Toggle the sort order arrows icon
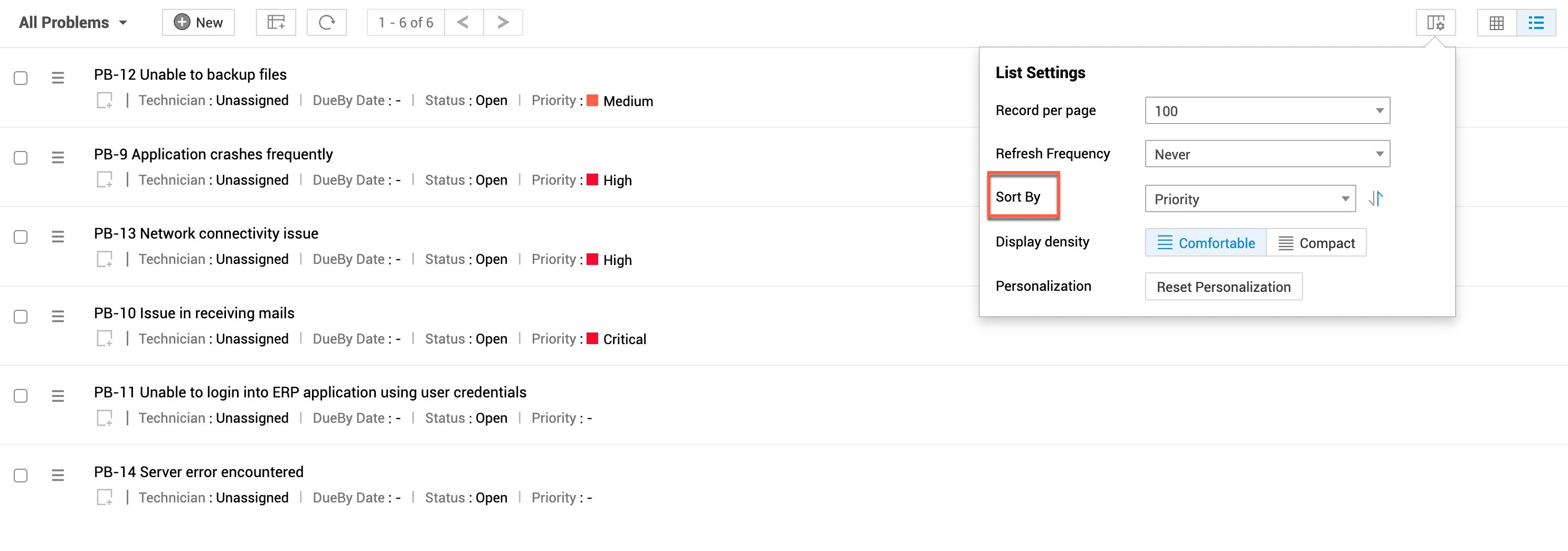The width and height of the screenshot is (1568, 551). [1376, 199]
